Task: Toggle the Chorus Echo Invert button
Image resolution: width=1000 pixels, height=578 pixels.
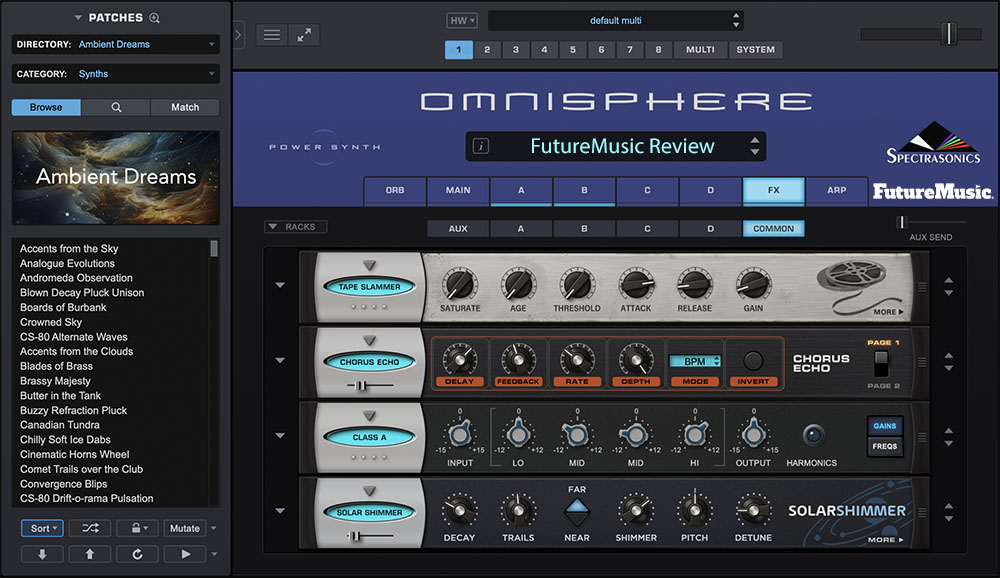Action: pos(753,360)
